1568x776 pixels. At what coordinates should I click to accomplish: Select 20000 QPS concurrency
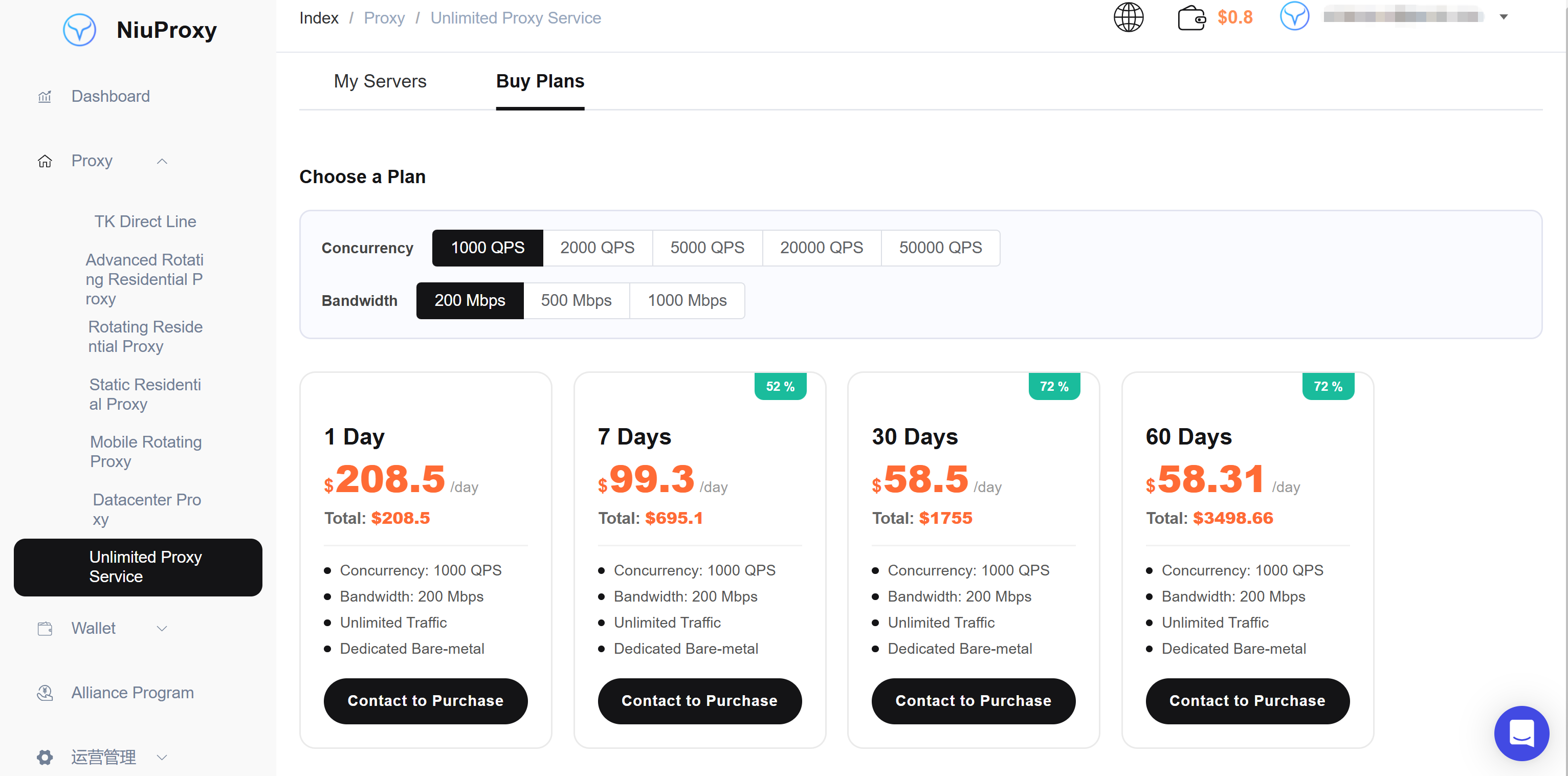pos(822,248)
